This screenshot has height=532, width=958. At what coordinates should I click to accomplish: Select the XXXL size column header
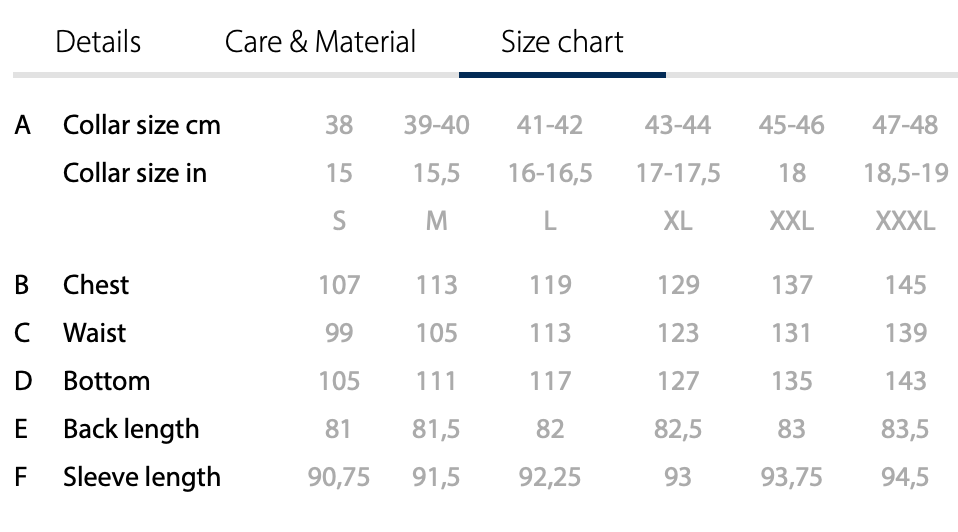[x=905, y=221]
